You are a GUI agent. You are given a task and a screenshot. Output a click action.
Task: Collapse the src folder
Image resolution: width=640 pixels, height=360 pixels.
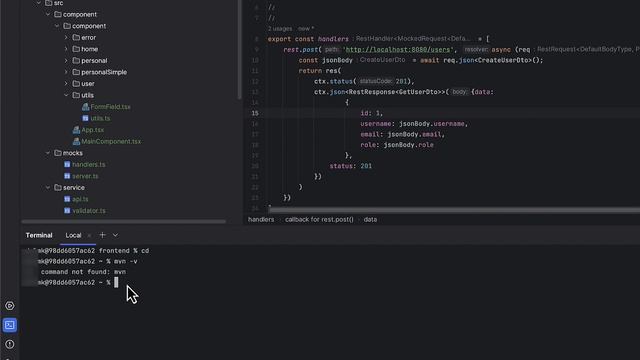[x=39, y=3]
